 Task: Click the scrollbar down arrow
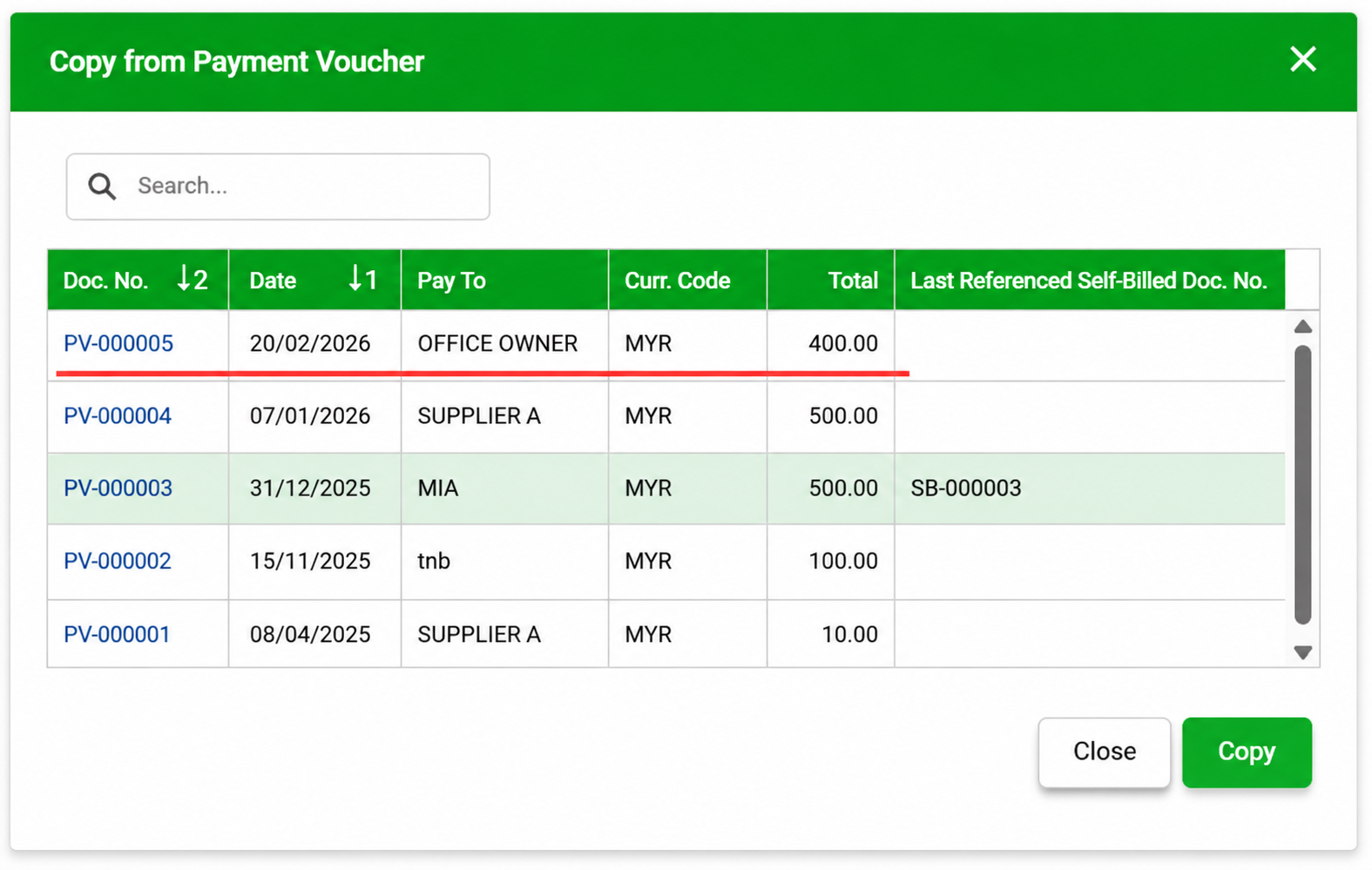pos(1303,652)
